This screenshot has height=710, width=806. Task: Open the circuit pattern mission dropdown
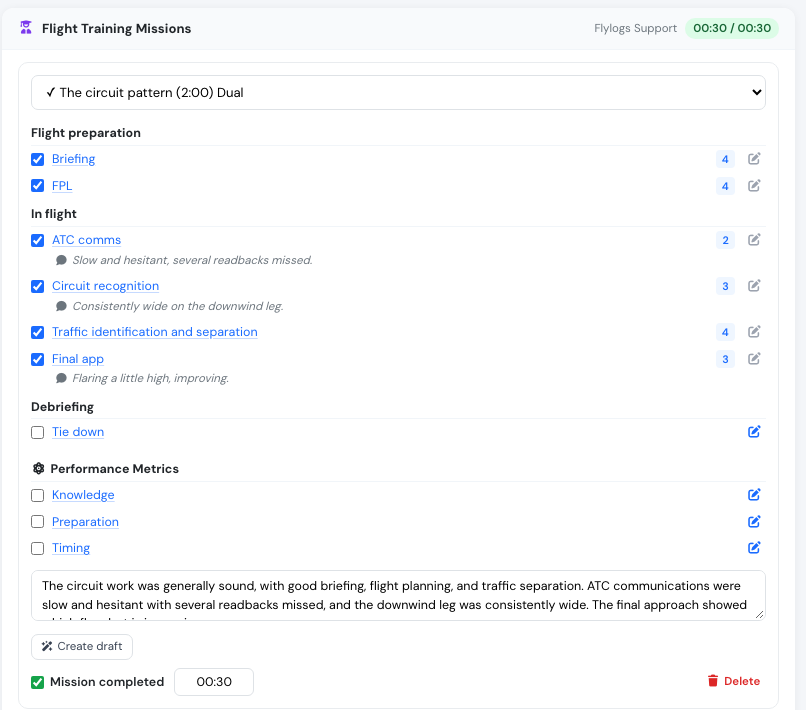(398, 93)
